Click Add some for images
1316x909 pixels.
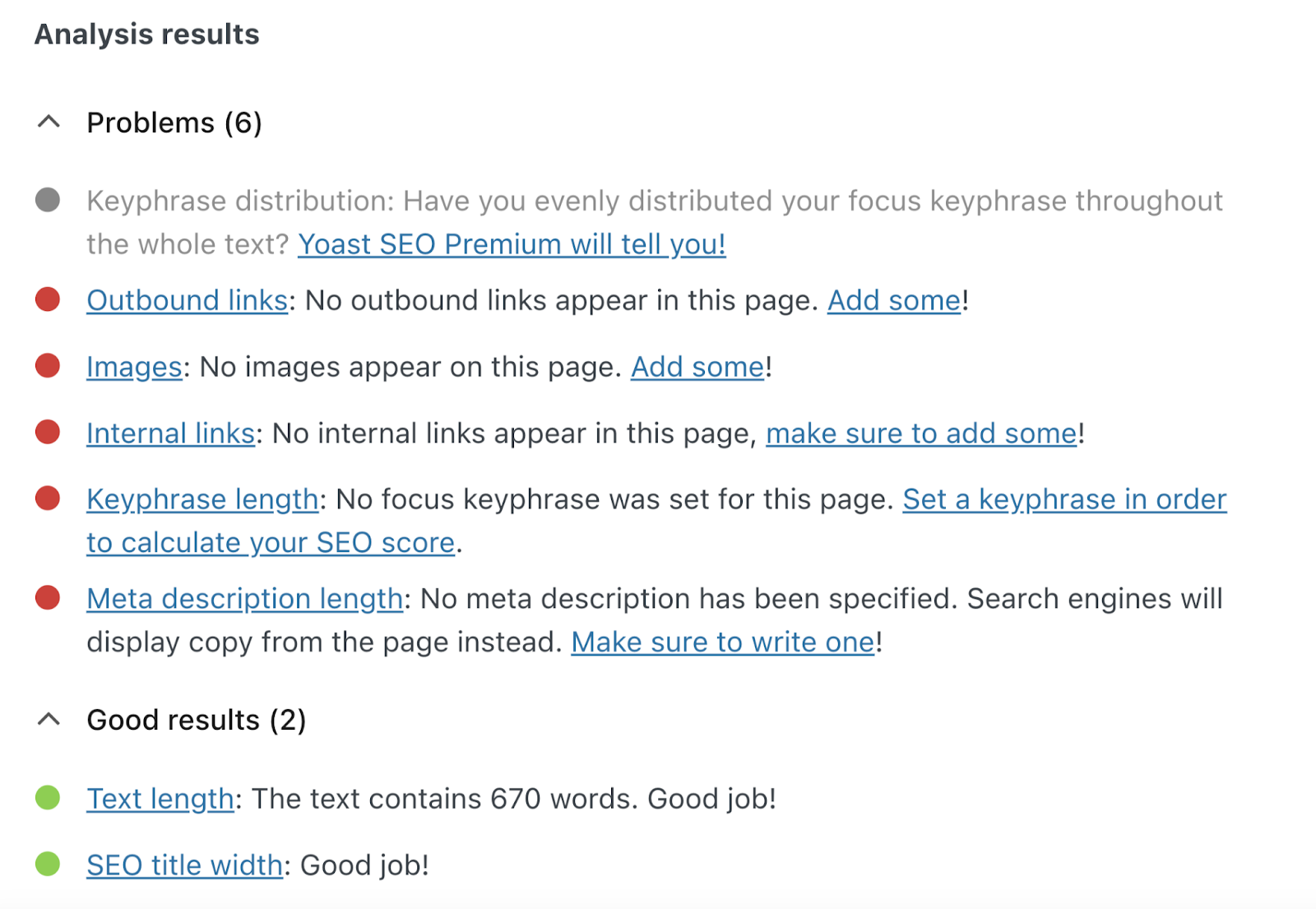click(x=696, y=366)
